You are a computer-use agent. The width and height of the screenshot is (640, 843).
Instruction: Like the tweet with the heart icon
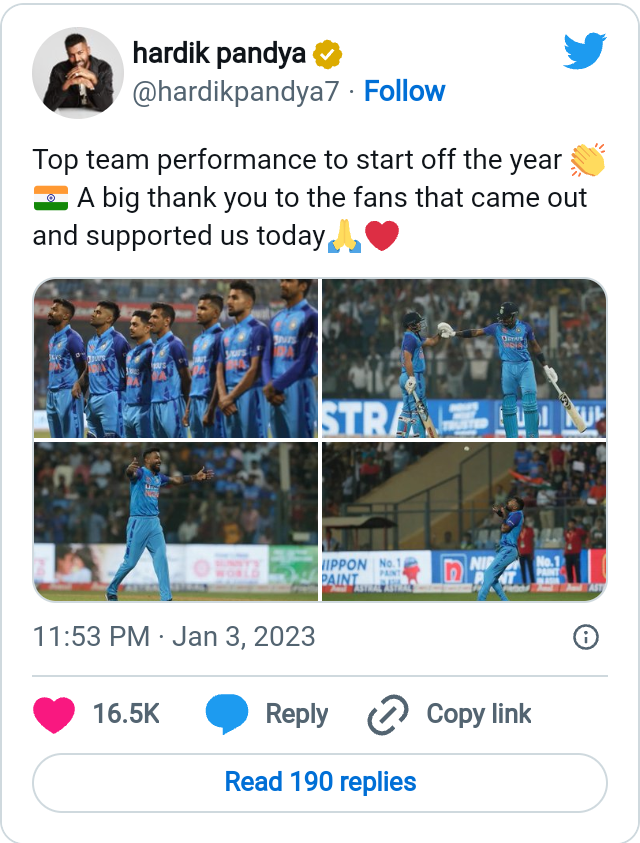click(54, 715)
